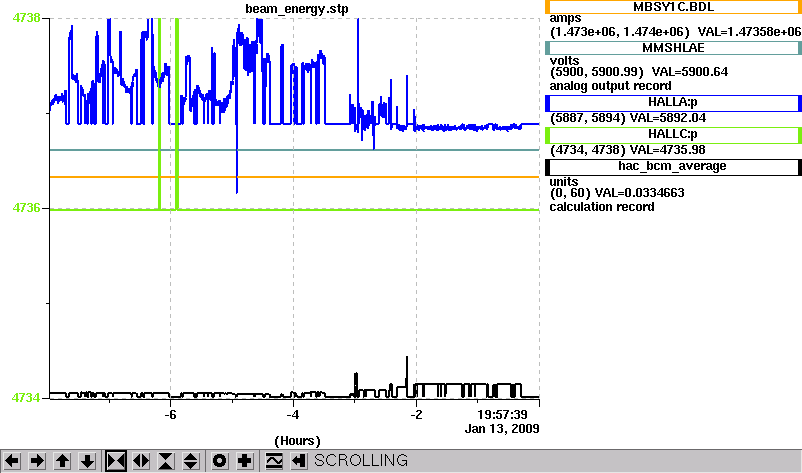
Task: Click the 'volts' units label
Action: pyautogui.click(x=564, y=61)
